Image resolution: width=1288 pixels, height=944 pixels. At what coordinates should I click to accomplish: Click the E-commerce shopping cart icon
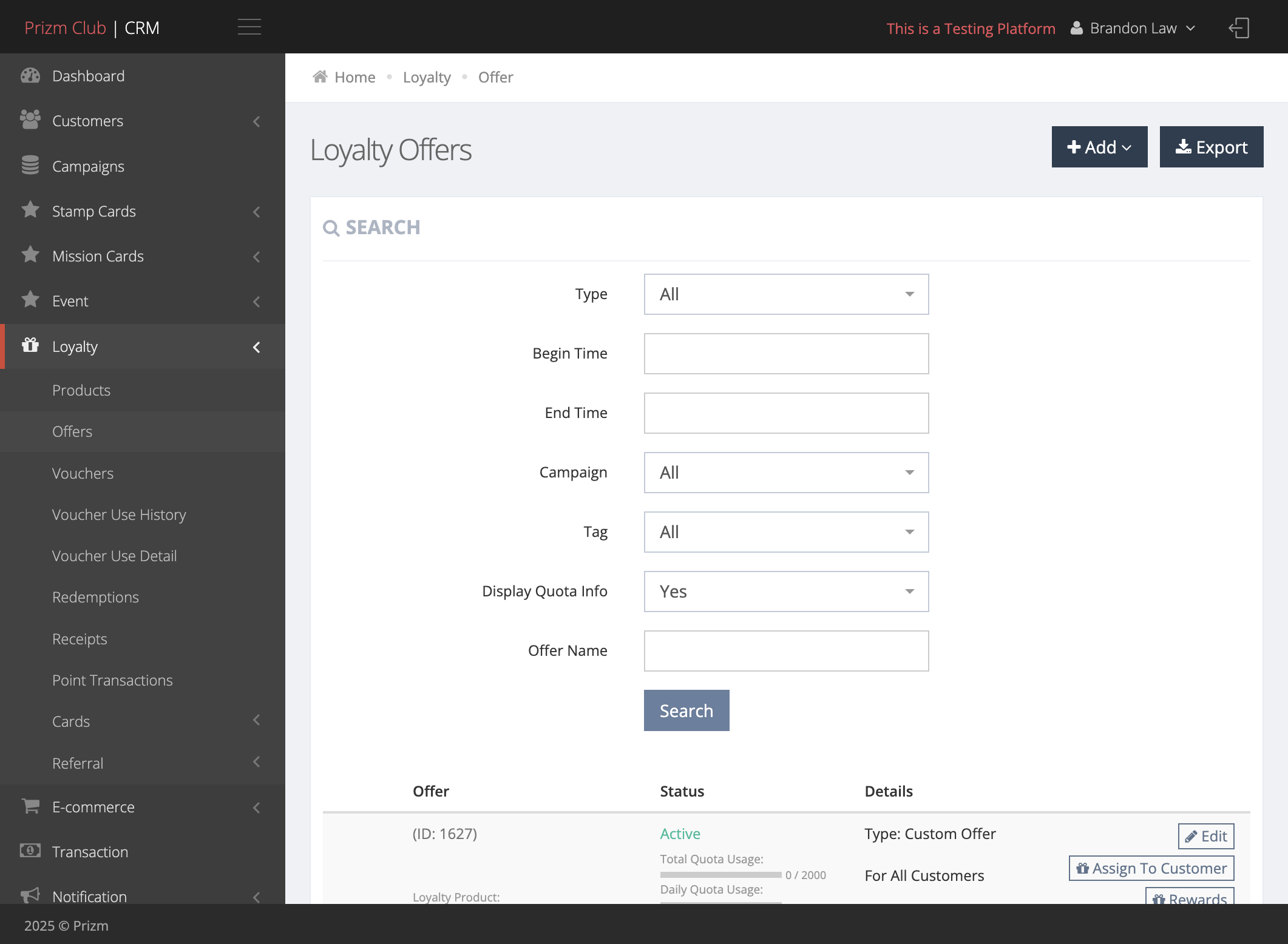pyautogui.click(x=30, y=806)
